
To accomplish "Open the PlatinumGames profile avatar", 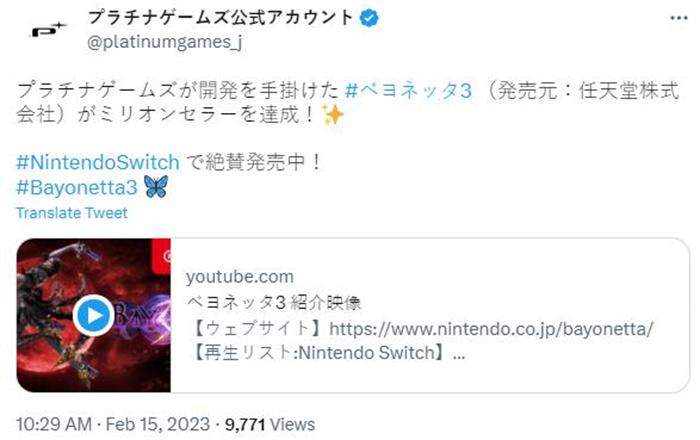I will pos(48,30).
